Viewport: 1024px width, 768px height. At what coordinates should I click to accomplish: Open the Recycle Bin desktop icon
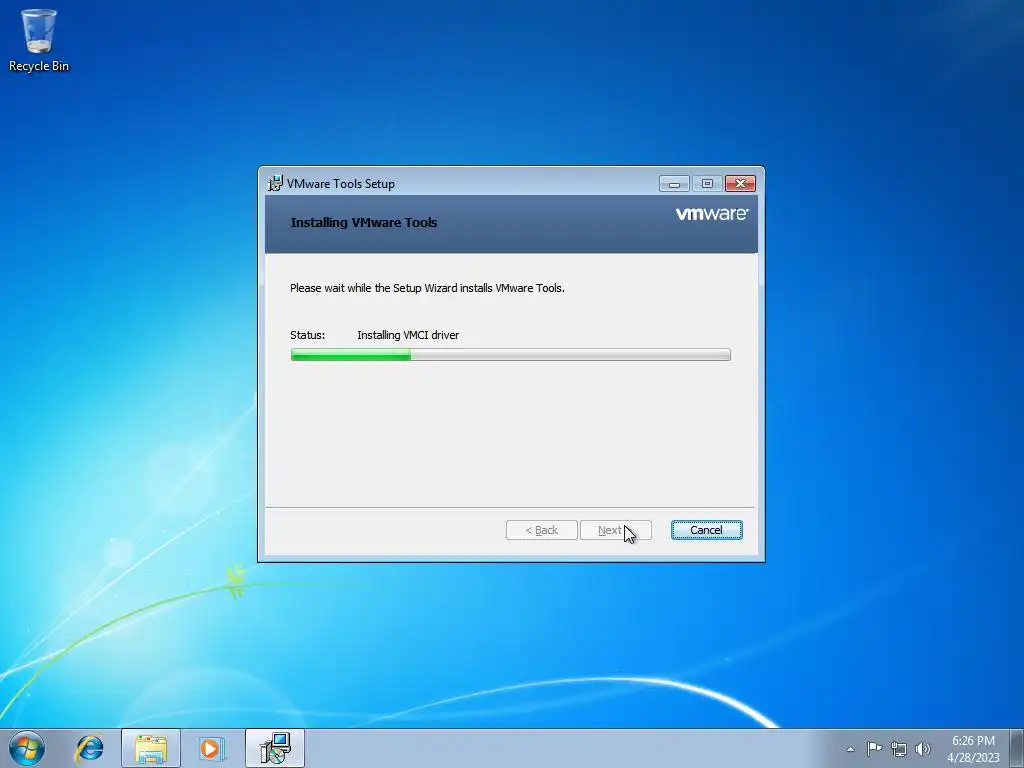point(39,40)
